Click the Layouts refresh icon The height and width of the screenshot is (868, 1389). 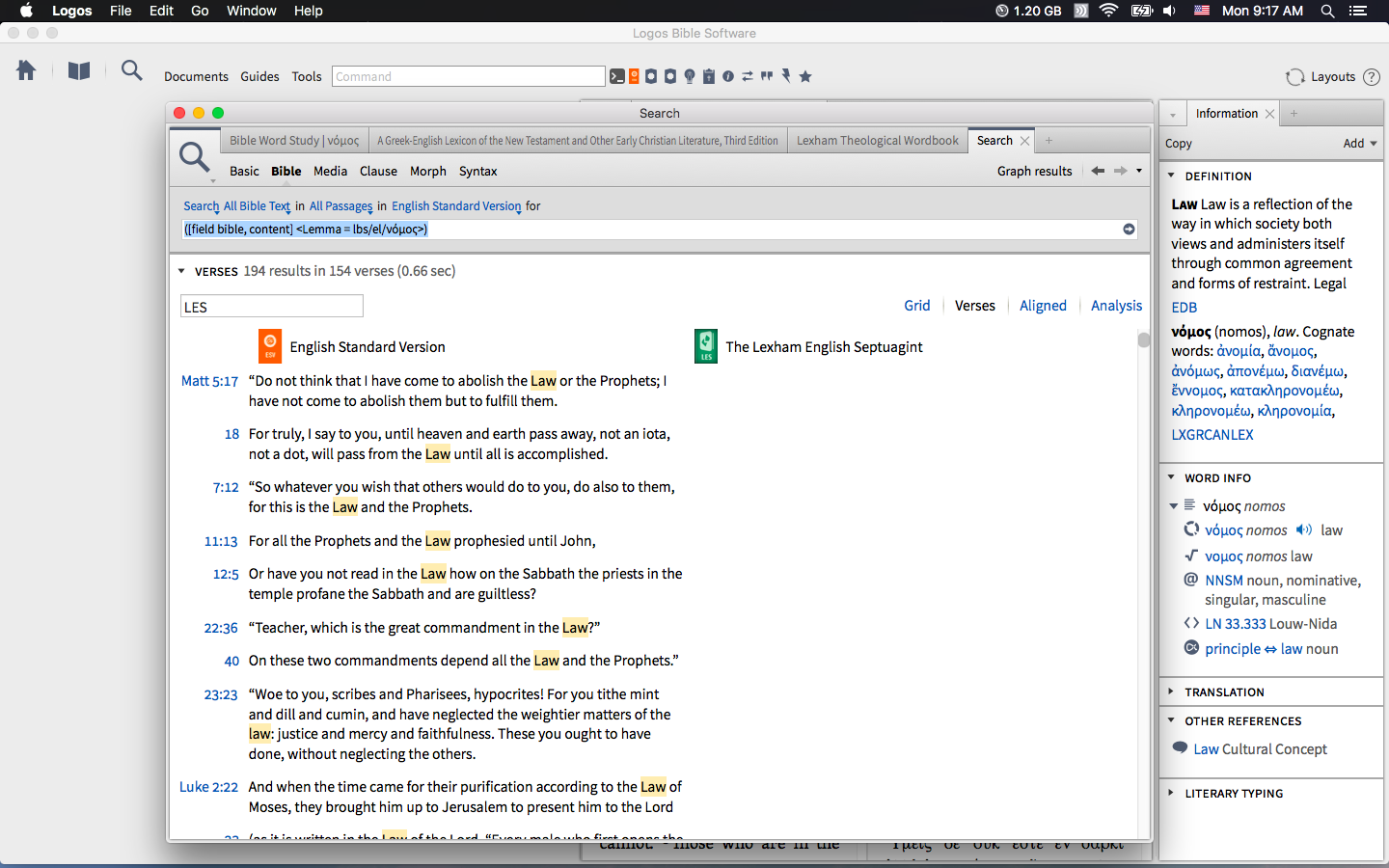pyautogui.click(x=1295, y=77)
